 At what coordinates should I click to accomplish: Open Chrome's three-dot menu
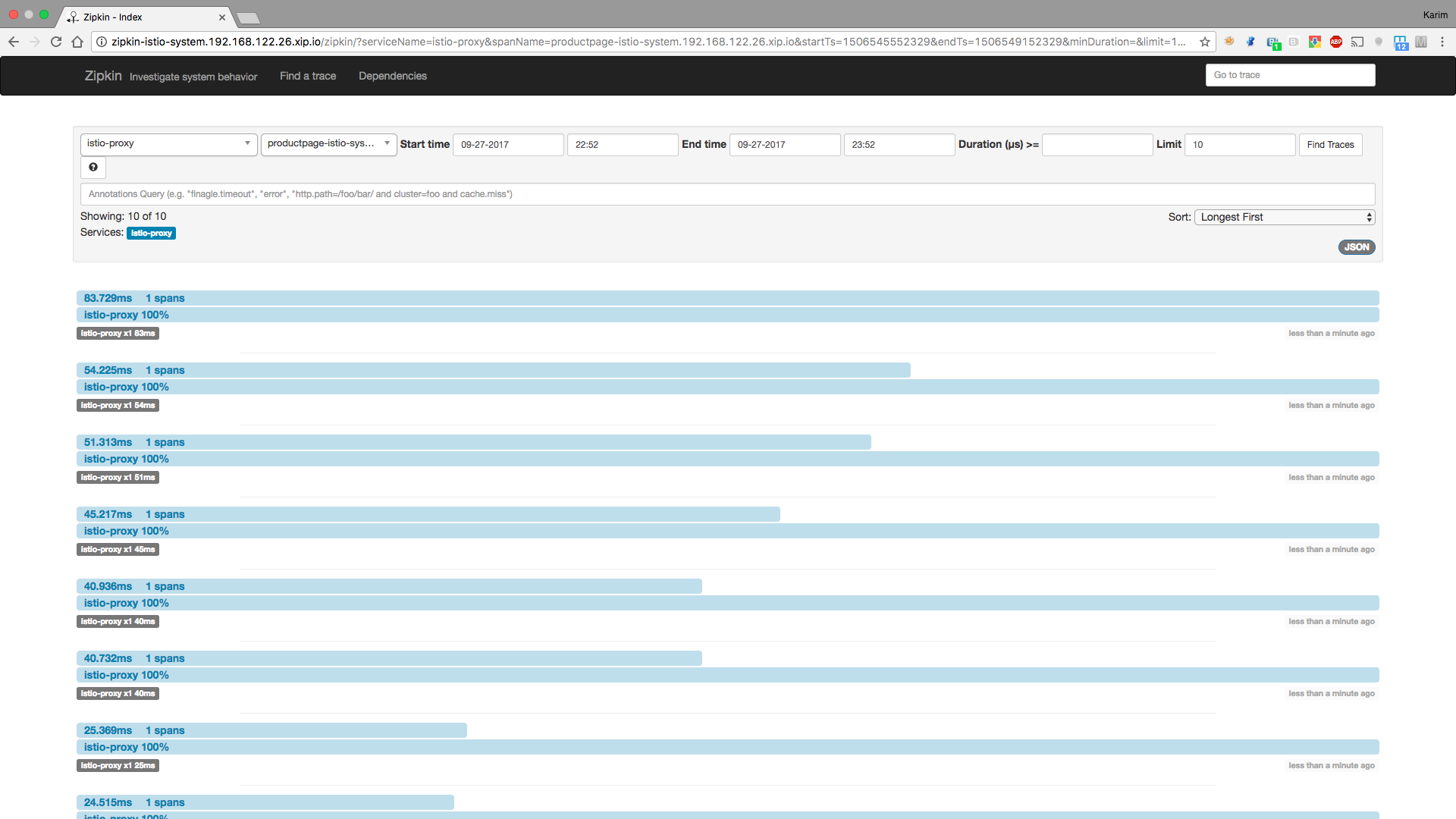click(1442, 42)
